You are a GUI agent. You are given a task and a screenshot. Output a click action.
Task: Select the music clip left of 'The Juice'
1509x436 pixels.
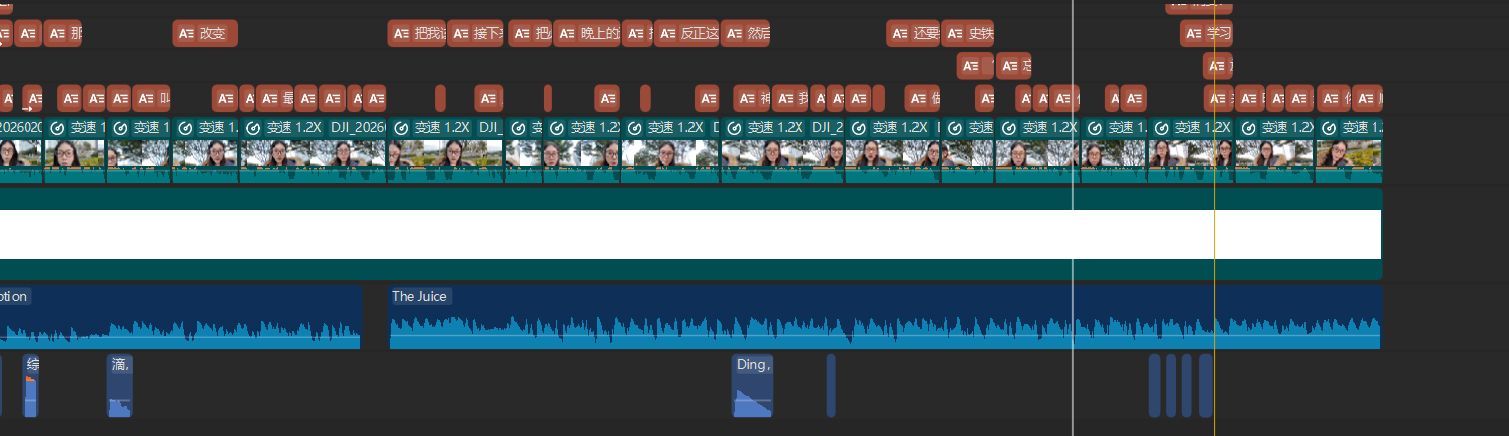pyautogui.click(x=180, y=318)
